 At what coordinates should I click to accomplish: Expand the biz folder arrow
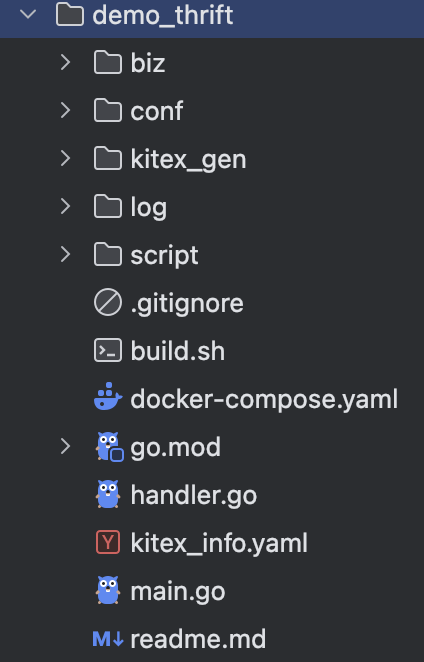(x=65, y=62)
